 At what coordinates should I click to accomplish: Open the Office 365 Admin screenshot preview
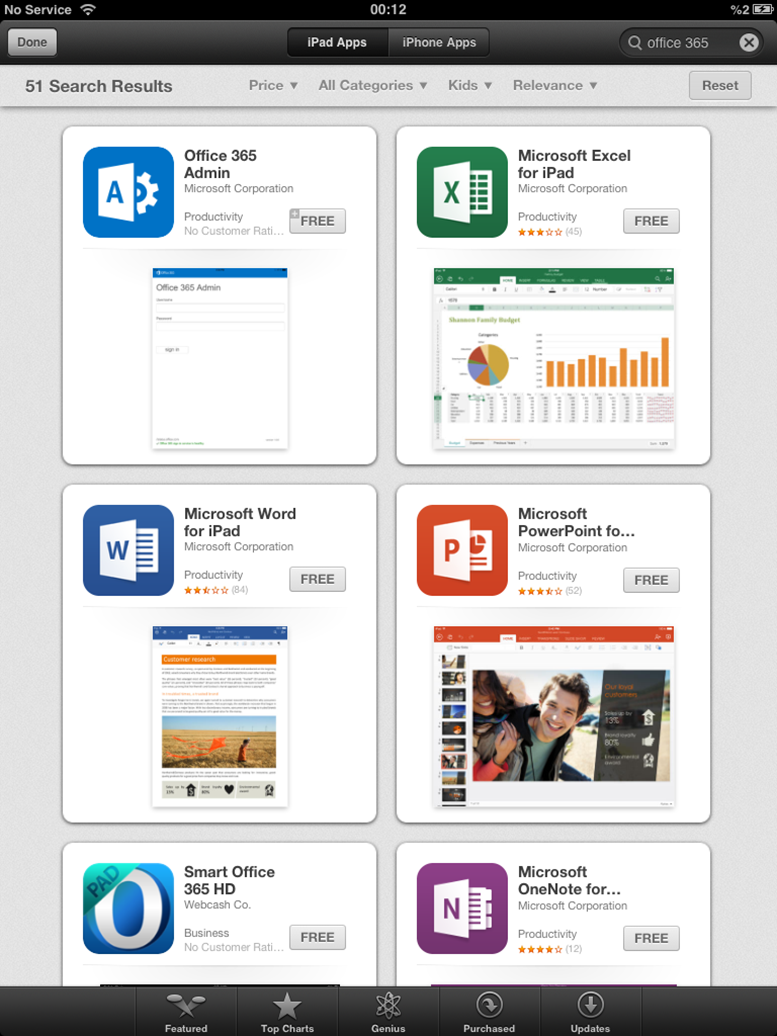(220, 359)
